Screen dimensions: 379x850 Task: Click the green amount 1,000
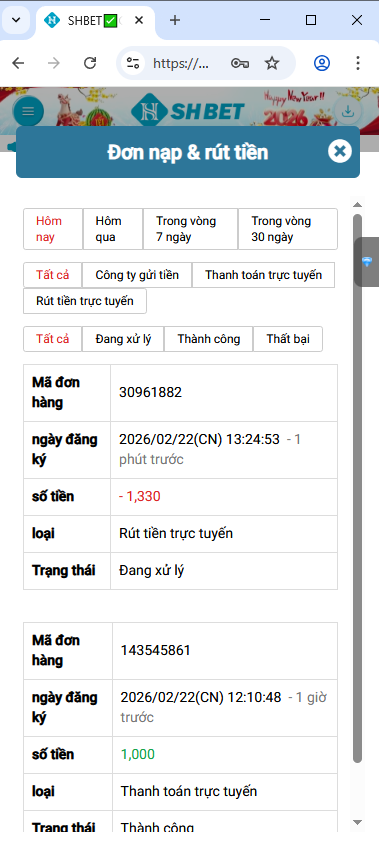(x=138, y=755)
